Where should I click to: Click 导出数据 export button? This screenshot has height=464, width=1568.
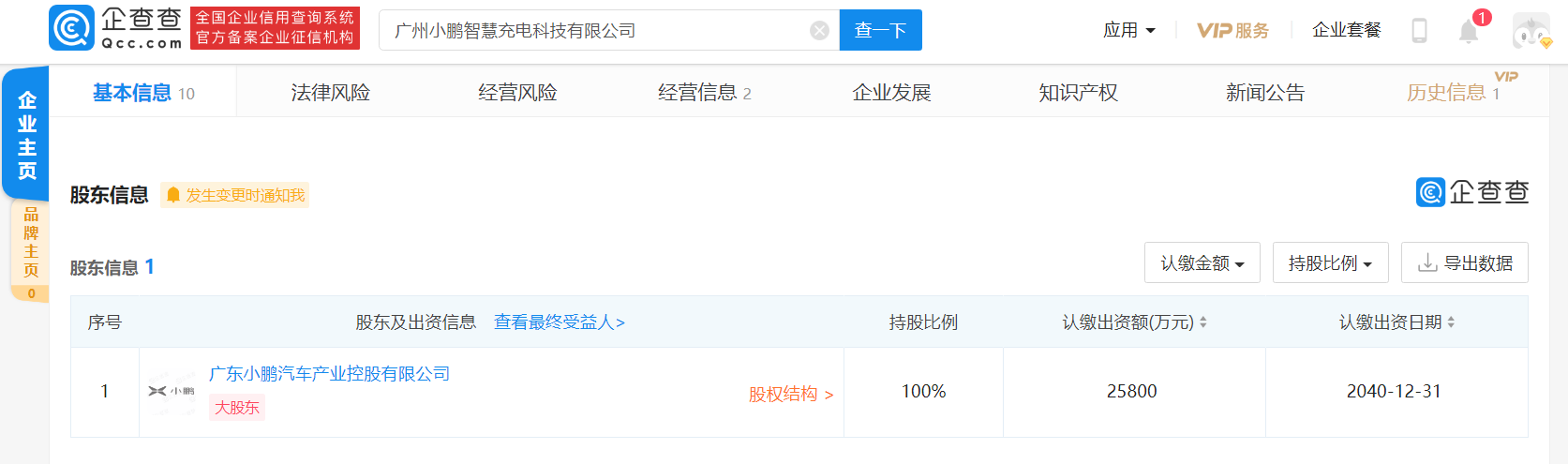pyautogui.click(x=1465, y=263)
